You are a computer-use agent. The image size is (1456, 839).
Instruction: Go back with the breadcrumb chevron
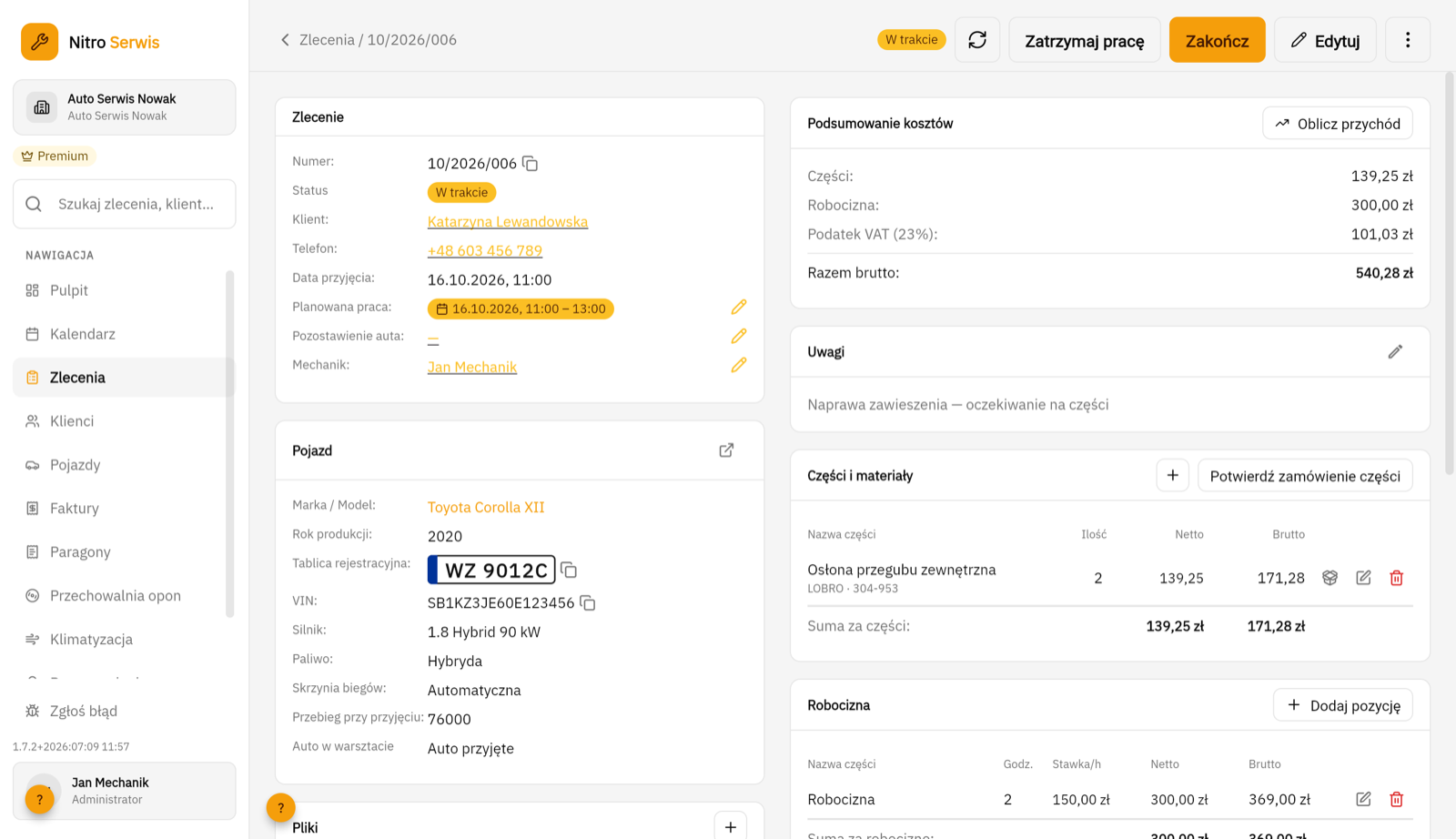click(285, 40)
